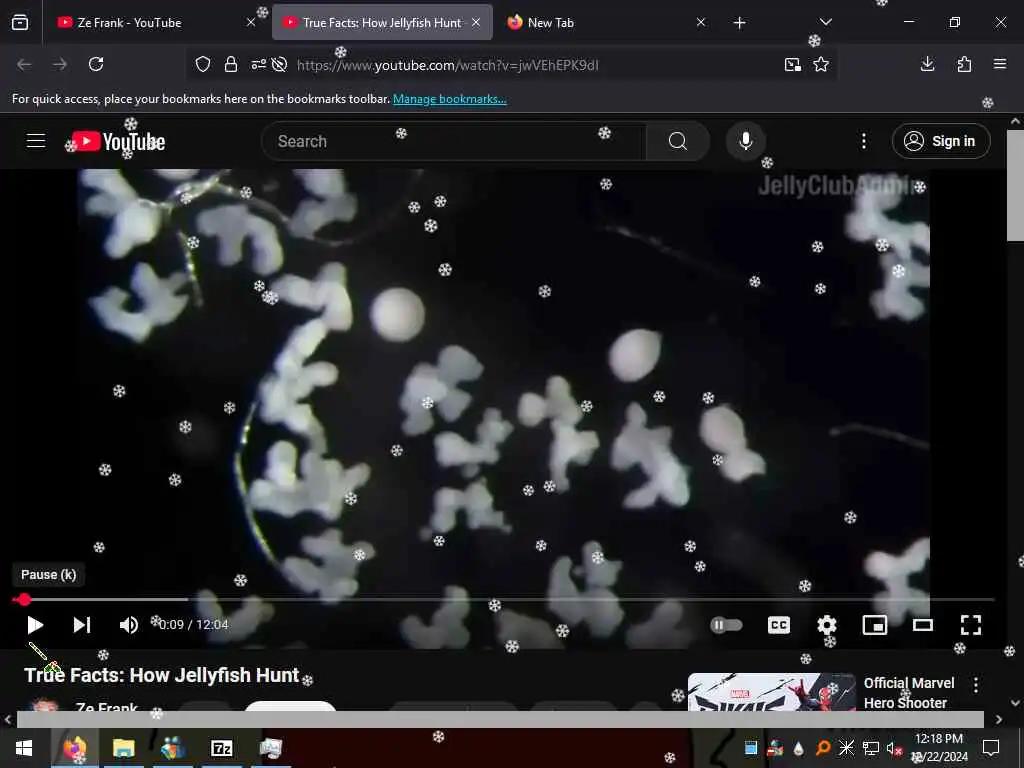Image resolution: width=1024 pixels, height=768 pixels.
Task: Select True Facts: How Jellyfish Hunt tab
Action: 382,23
